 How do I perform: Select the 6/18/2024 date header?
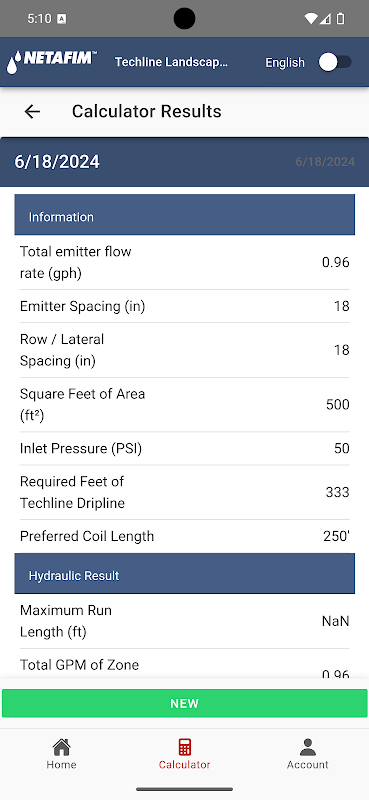[x=184, y=162]
